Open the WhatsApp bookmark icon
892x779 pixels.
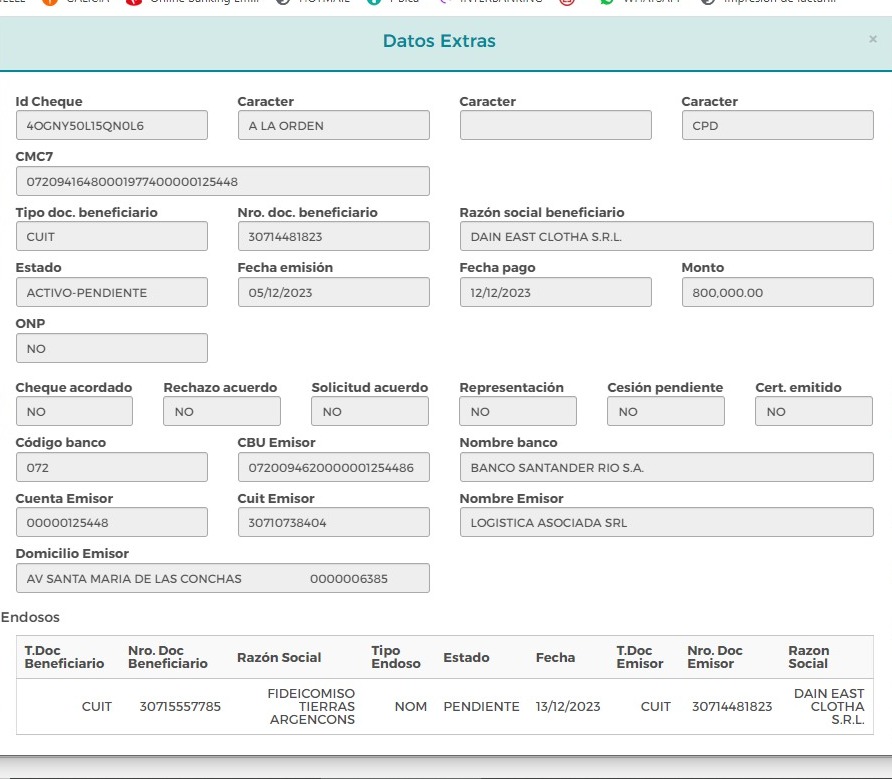[606, 2]
